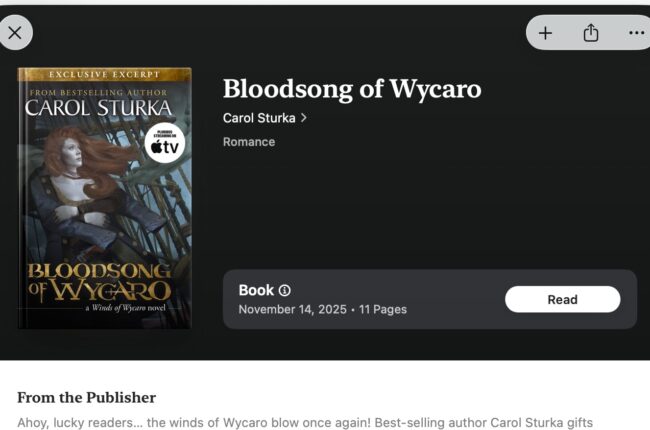Close the book details sheet
650x430 pixels.
click(15, 33)
